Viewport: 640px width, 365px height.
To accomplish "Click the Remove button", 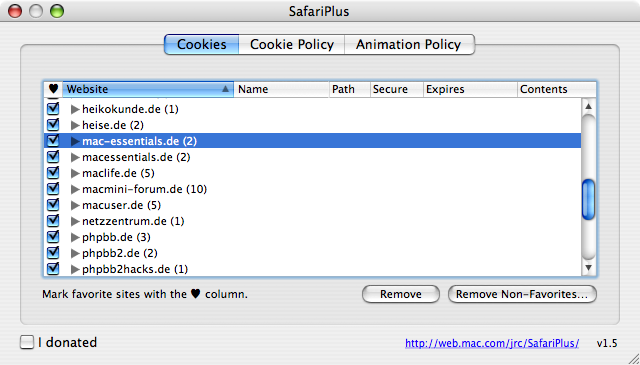I will click(401, 294).
